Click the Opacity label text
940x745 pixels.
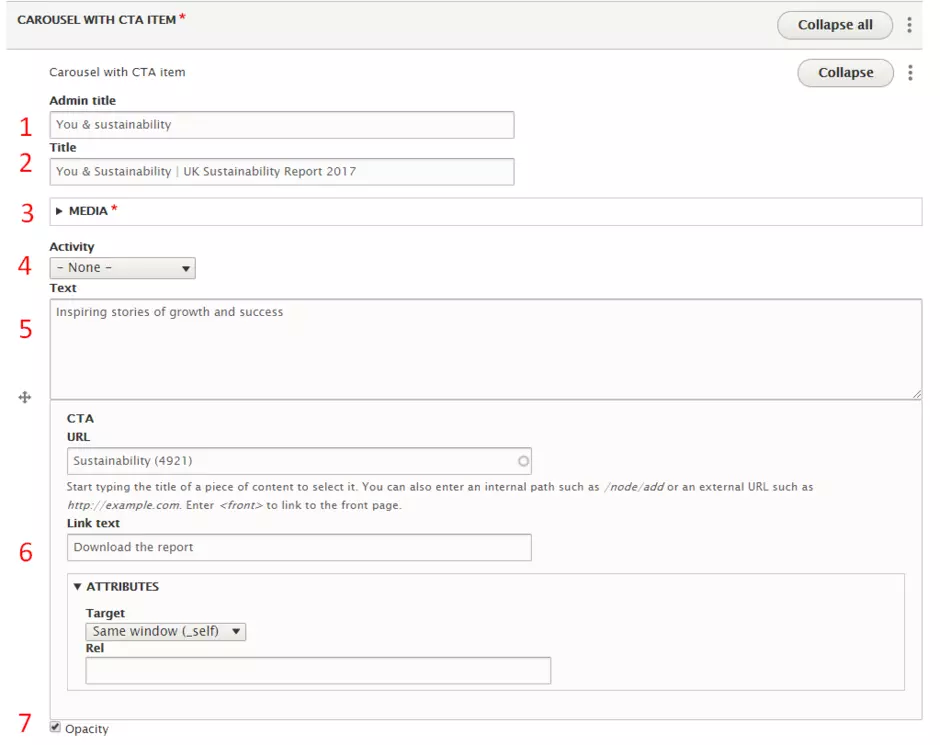coord(87,729)
